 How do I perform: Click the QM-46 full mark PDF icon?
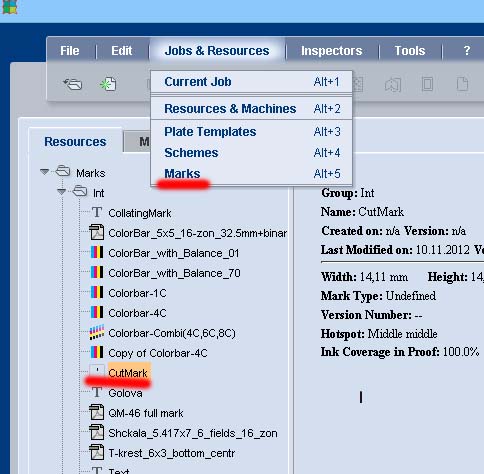[97, 412]
